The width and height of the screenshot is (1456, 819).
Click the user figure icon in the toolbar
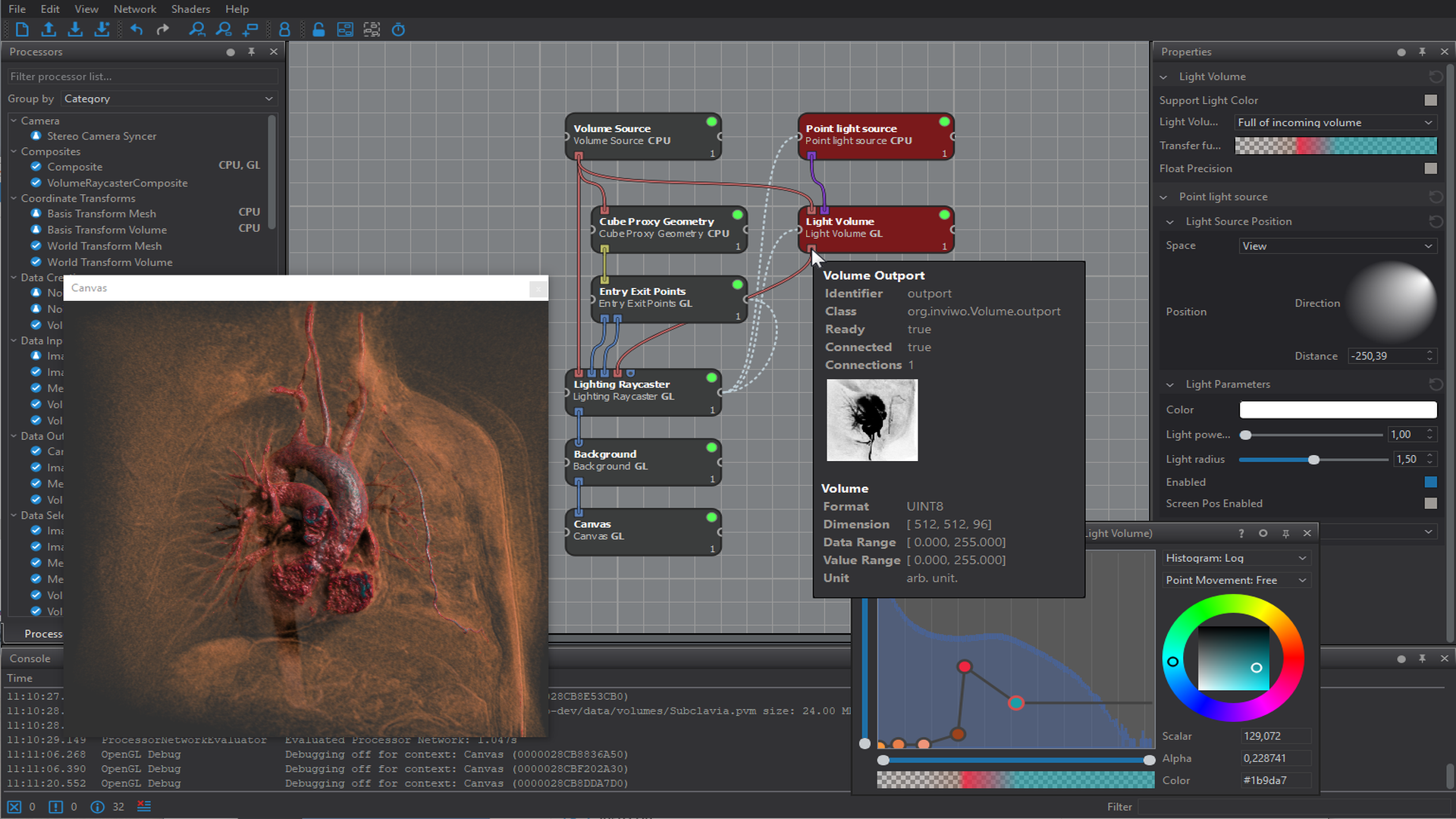[284, 30]
